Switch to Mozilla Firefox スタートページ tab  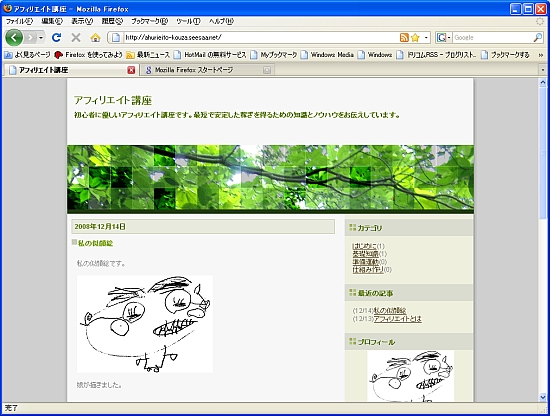(x=207, y=70)
